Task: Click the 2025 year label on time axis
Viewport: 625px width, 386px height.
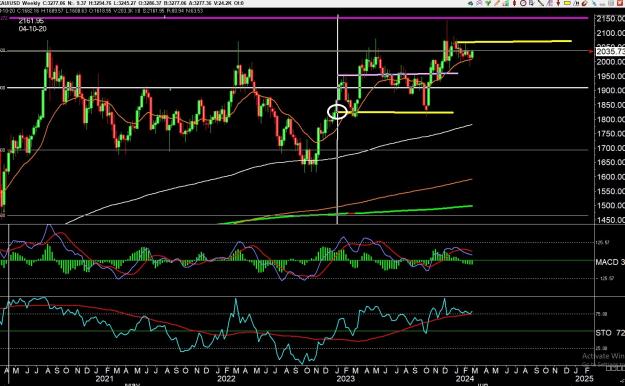Action: pos(585,379)
